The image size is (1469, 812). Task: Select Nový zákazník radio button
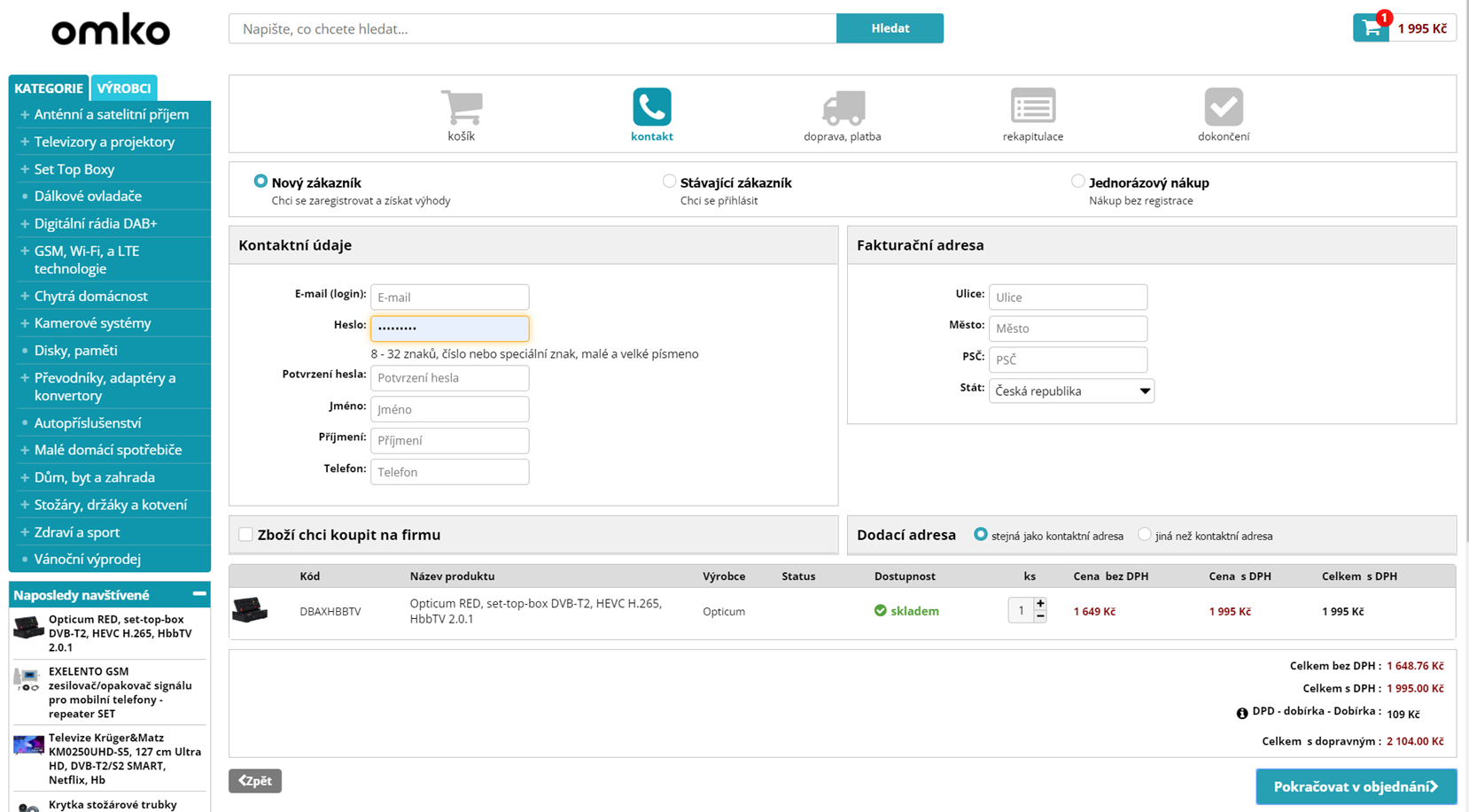[260, 181]
